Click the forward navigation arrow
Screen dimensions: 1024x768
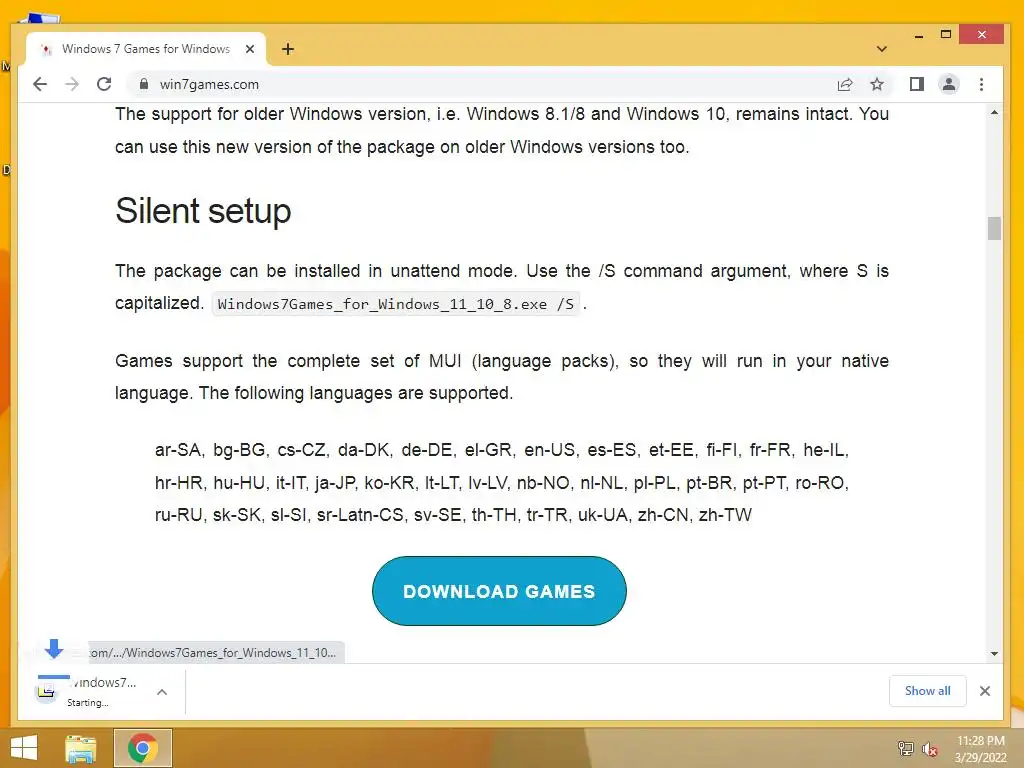[72, 84]
